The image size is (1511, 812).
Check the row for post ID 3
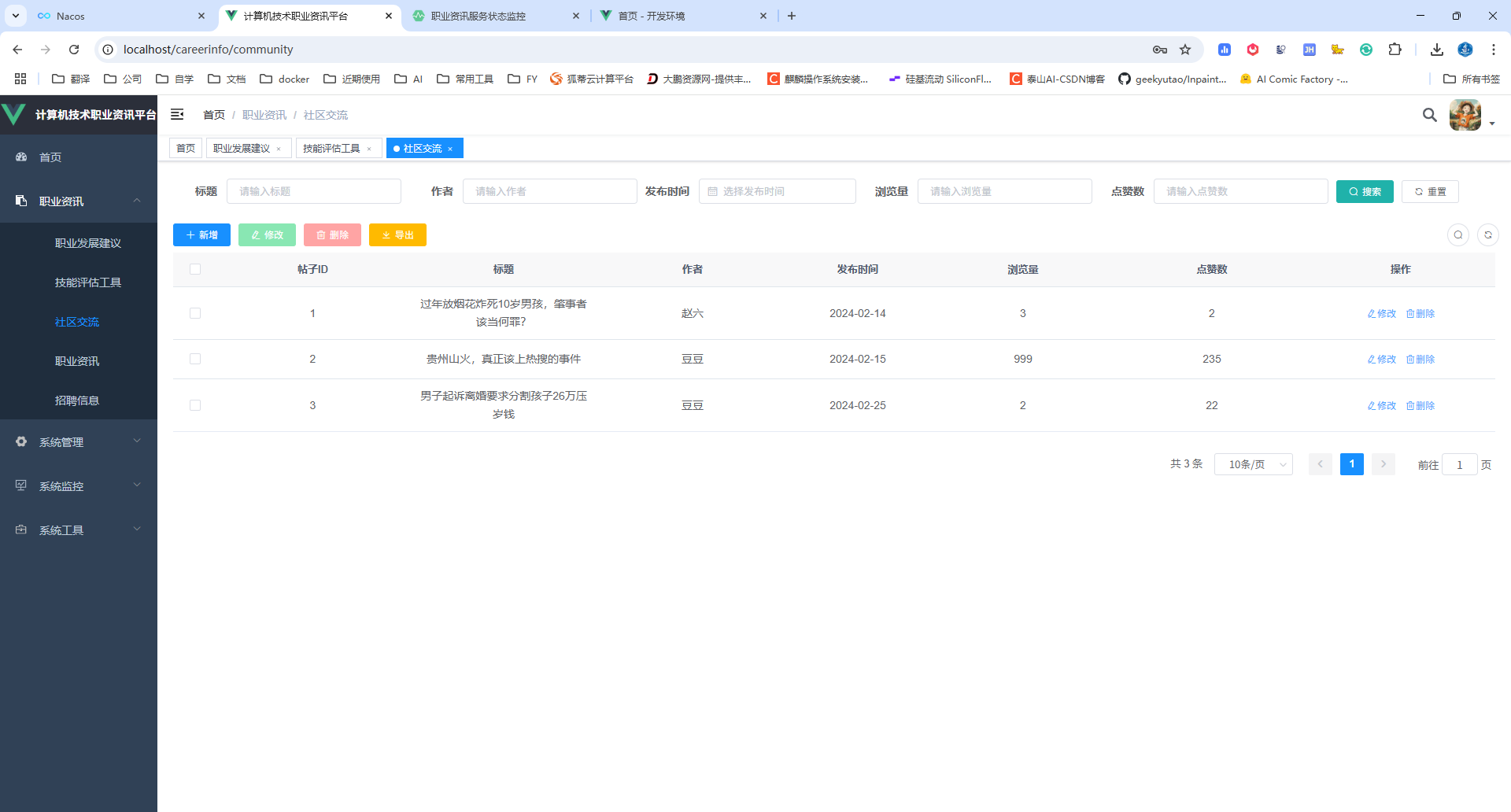tap(195, 405)
